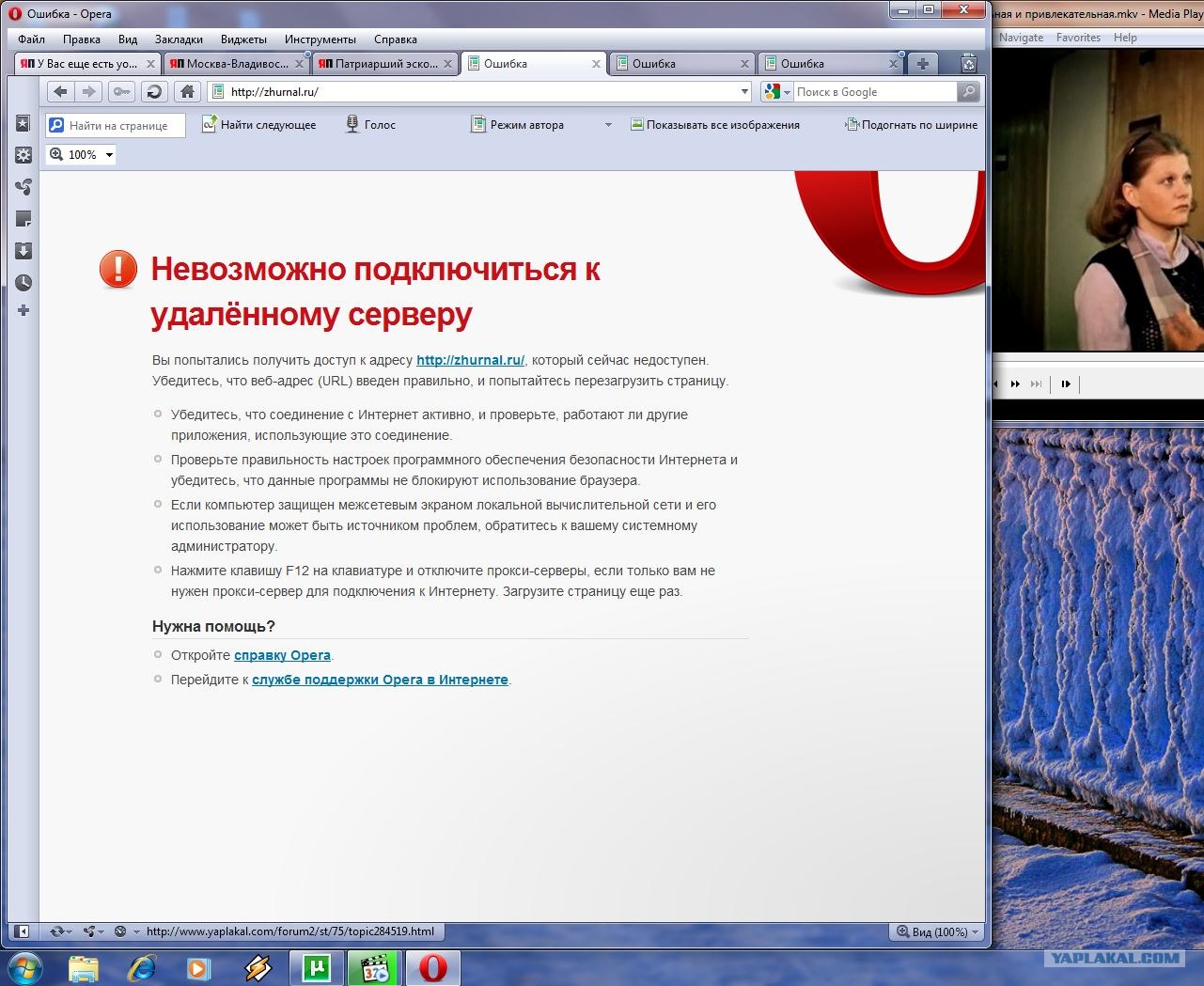Open Winamp from the taskbar
This screenshot has height=986, width=1204.
(x=258, y=967)
